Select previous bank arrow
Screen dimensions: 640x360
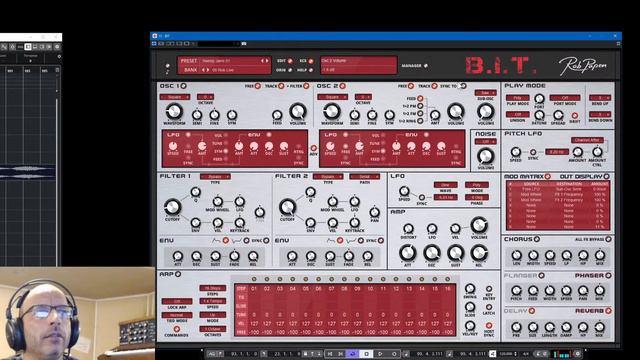[x=203, y=70]
